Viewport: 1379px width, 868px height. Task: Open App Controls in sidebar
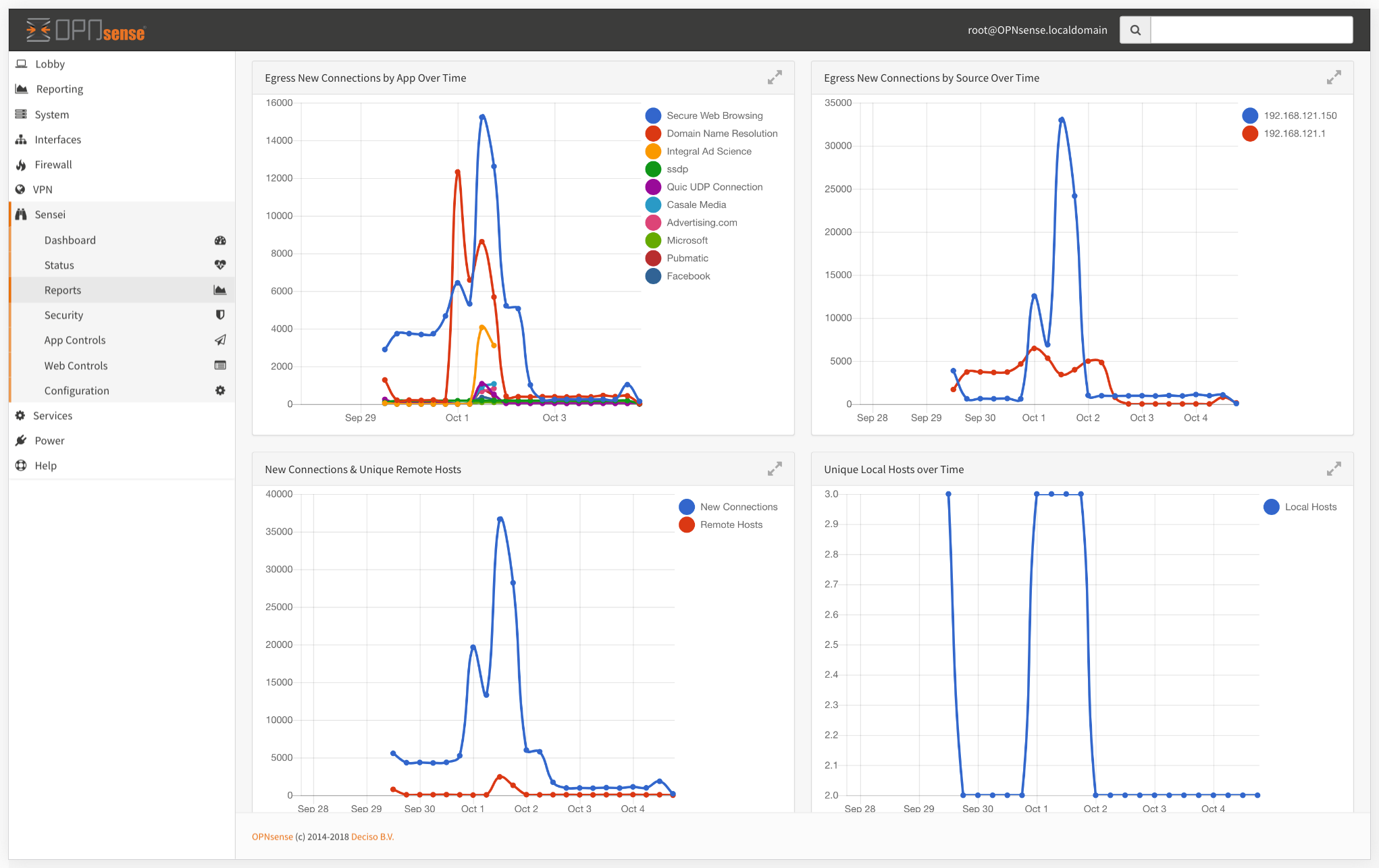(75, 340)
